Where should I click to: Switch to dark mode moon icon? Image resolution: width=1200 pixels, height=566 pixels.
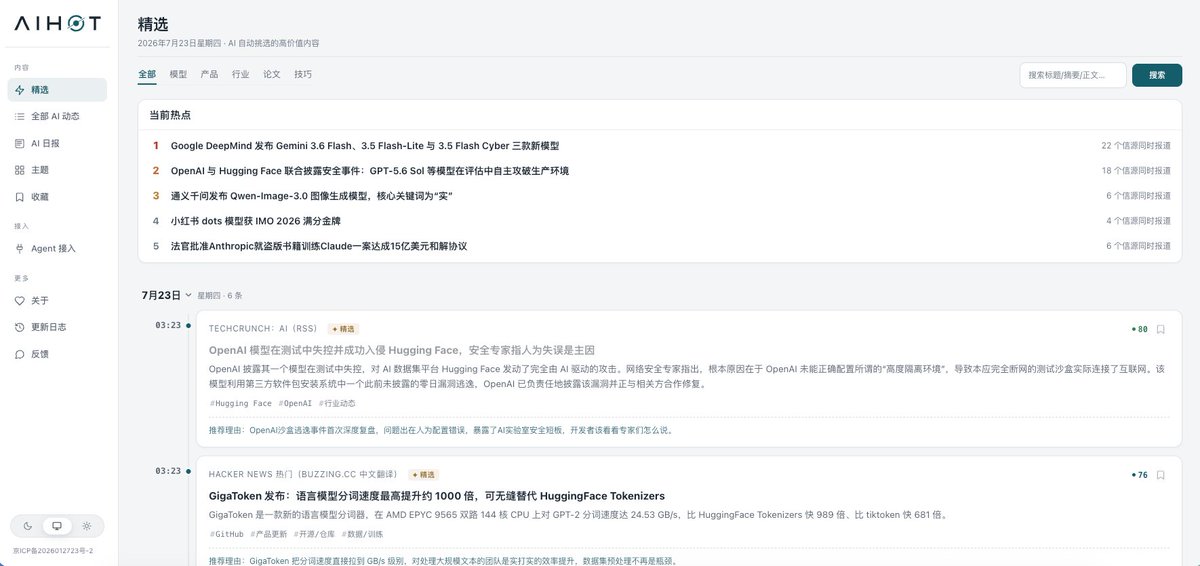click(27, 525)
